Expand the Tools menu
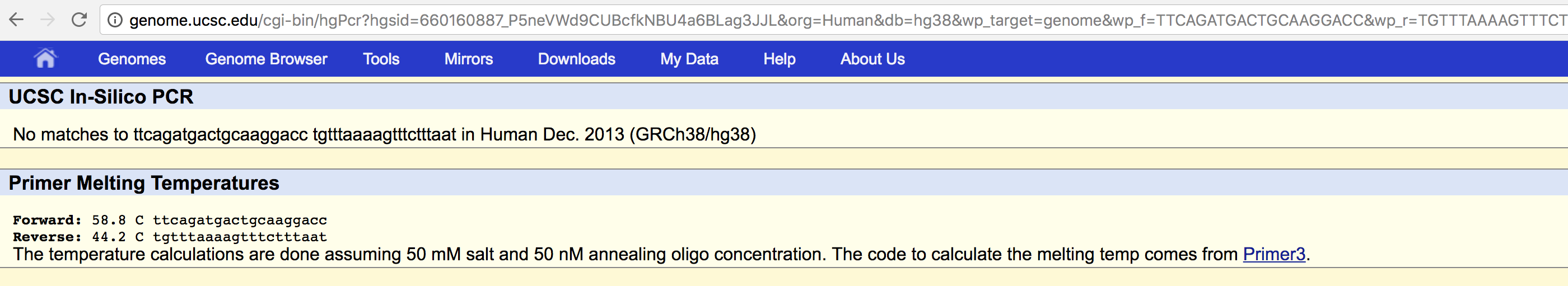Viewport: 1568px width, 286px height. [x=381, y=59]
